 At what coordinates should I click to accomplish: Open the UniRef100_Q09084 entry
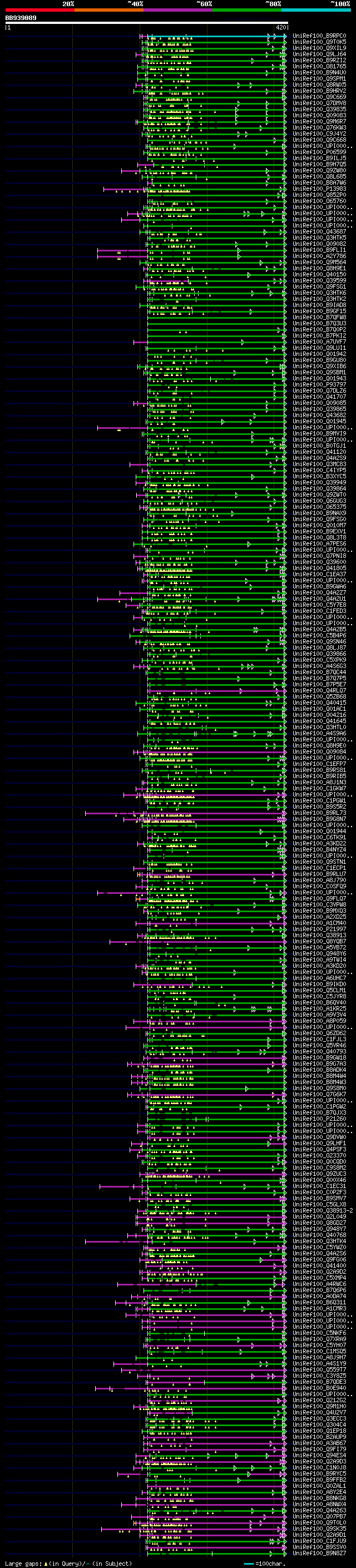[x=319, y=752]
